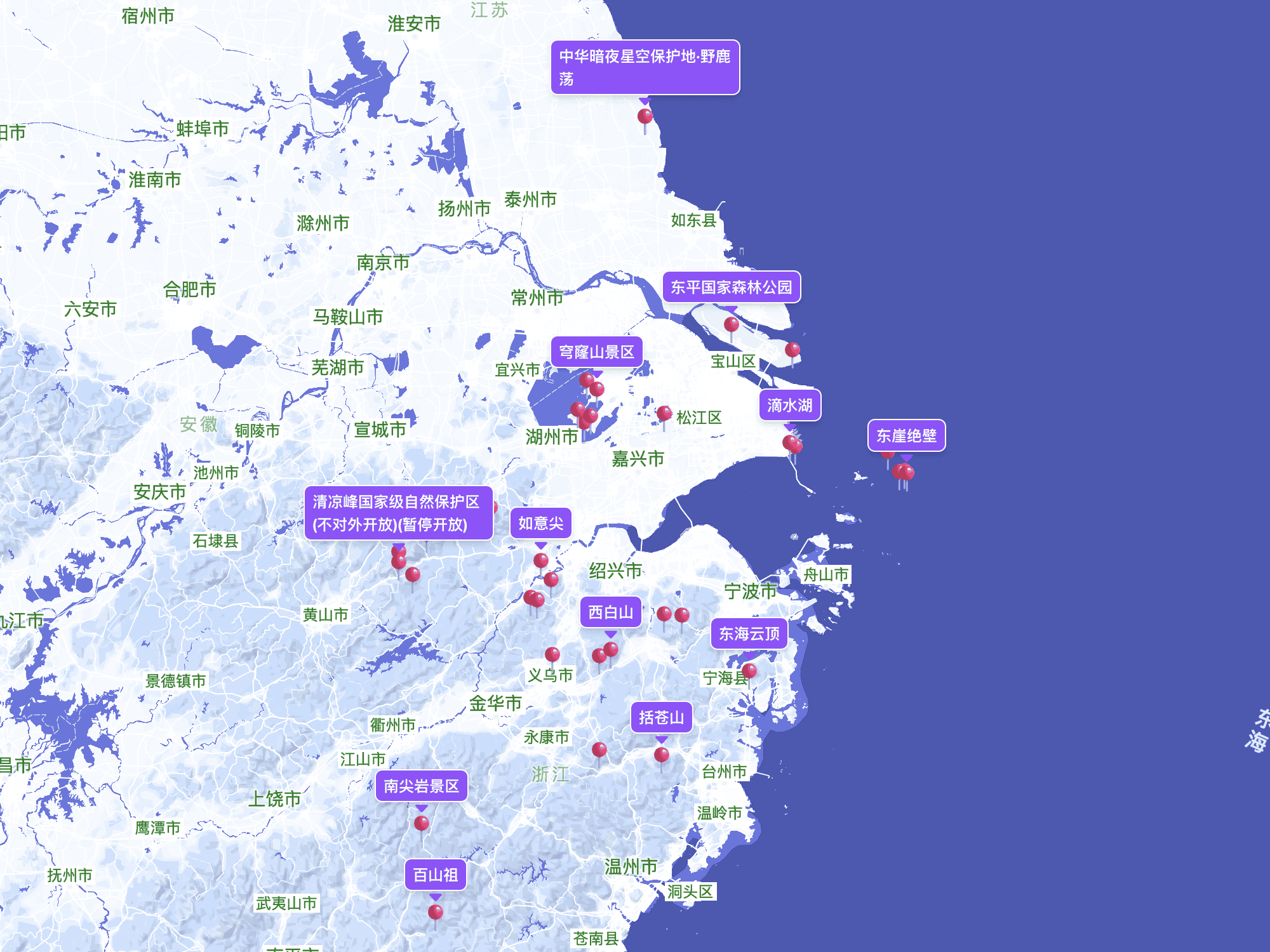Open the 南尖岩景区 label

(x=422, y=786)
